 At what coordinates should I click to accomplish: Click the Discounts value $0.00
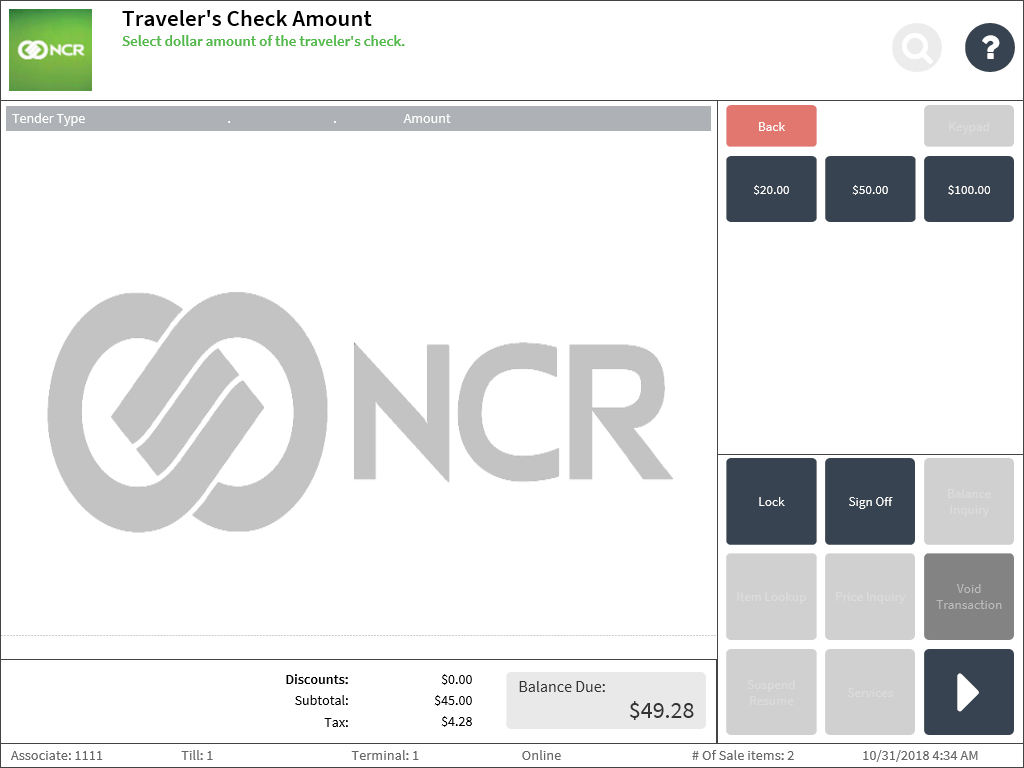[x=456, y=680]
